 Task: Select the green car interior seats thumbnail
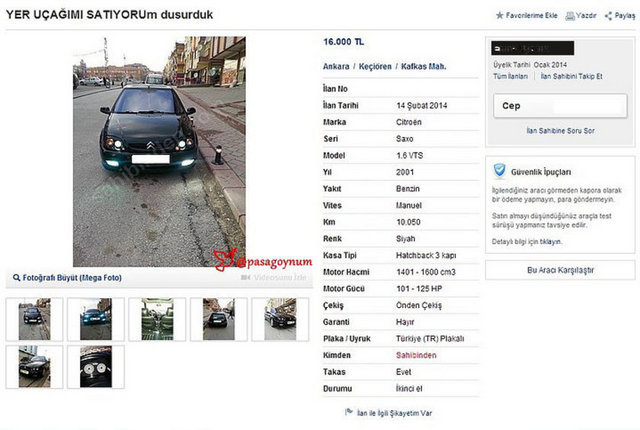pos(157,319)
